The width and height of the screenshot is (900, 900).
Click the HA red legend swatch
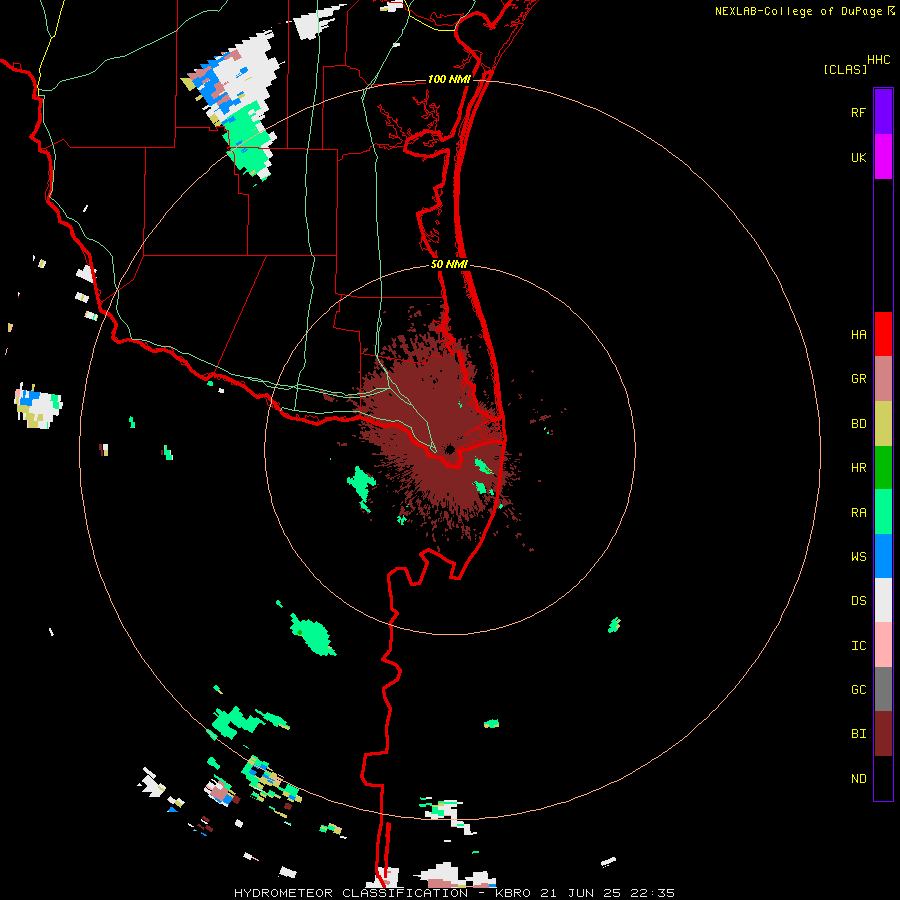coord(883,334)
